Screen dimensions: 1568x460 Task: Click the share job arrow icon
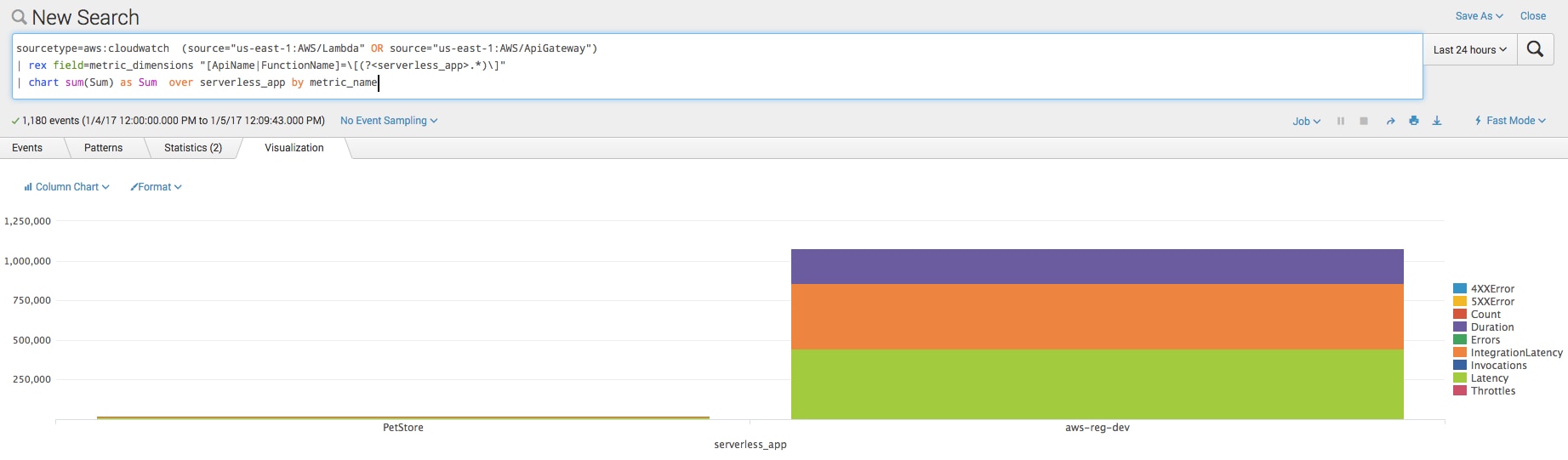(x=1390, y=121)
